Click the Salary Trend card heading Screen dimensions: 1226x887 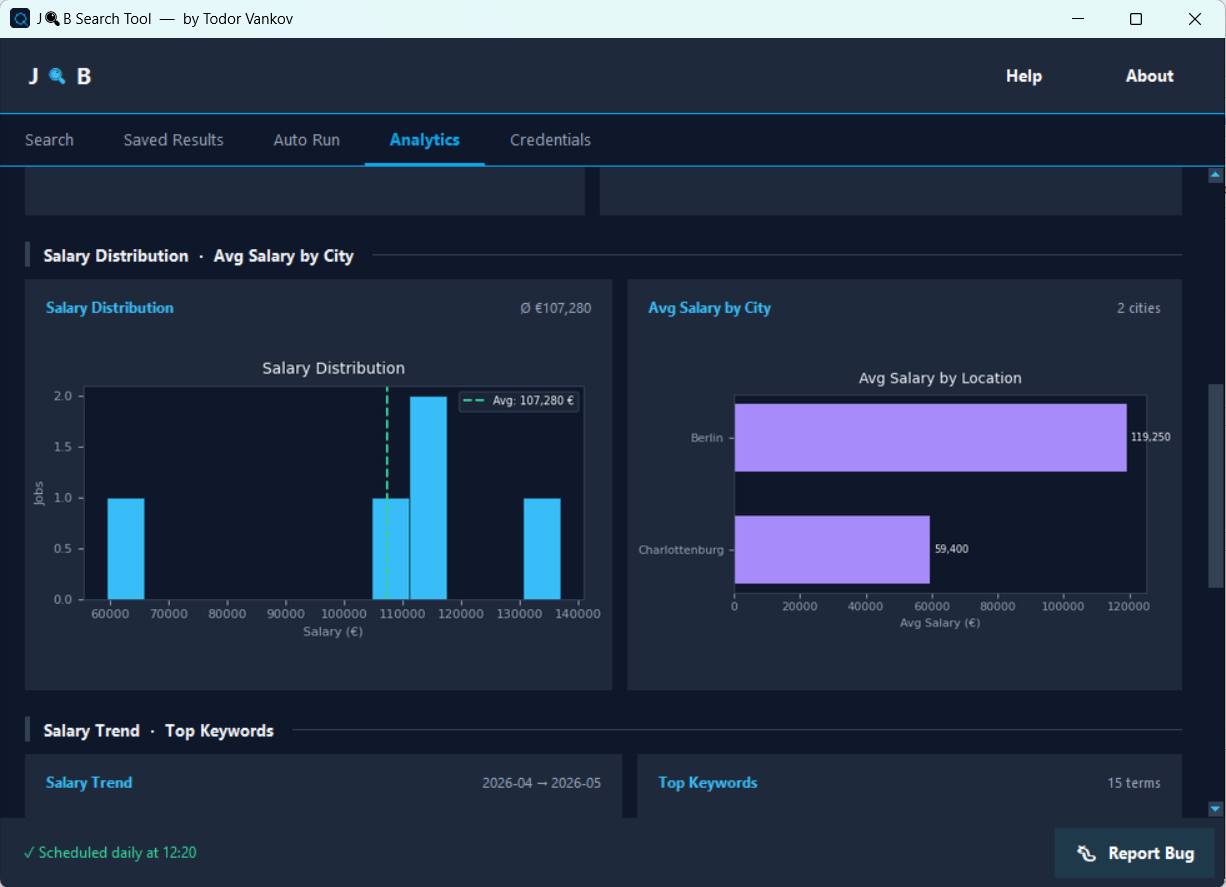tap(89, 783)
